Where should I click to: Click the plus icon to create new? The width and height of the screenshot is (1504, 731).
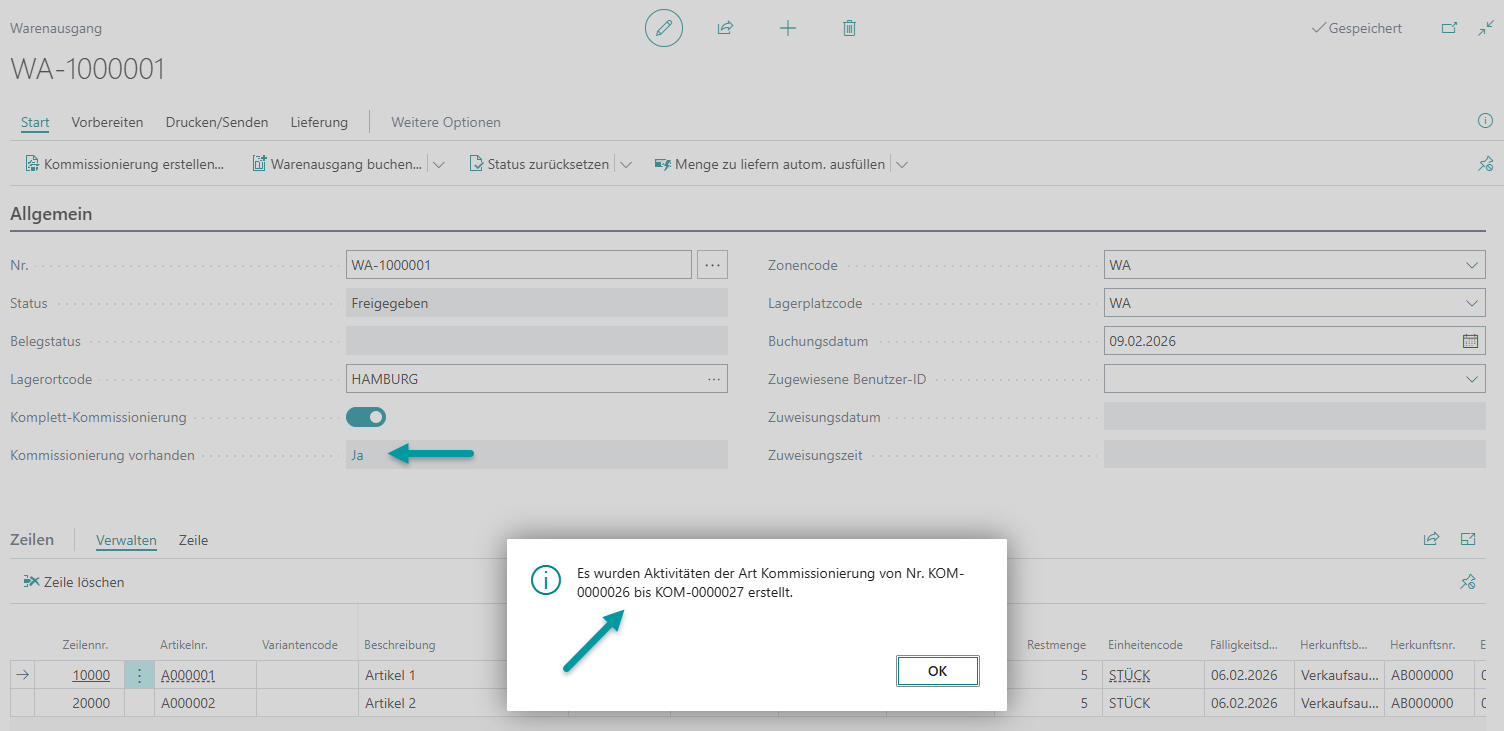click(x=788, y=28)
